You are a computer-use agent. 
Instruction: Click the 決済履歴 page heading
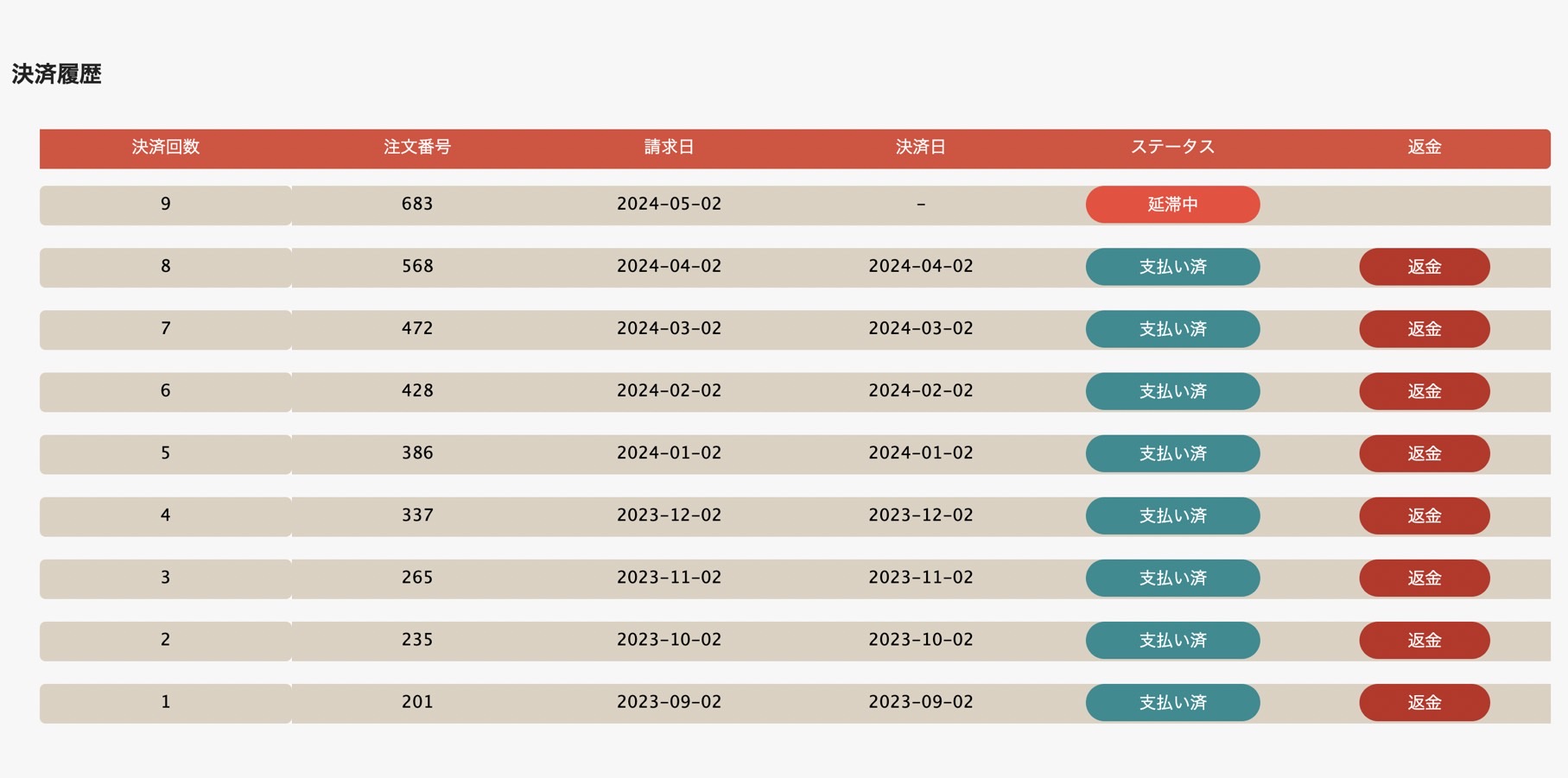click(57, 74)
